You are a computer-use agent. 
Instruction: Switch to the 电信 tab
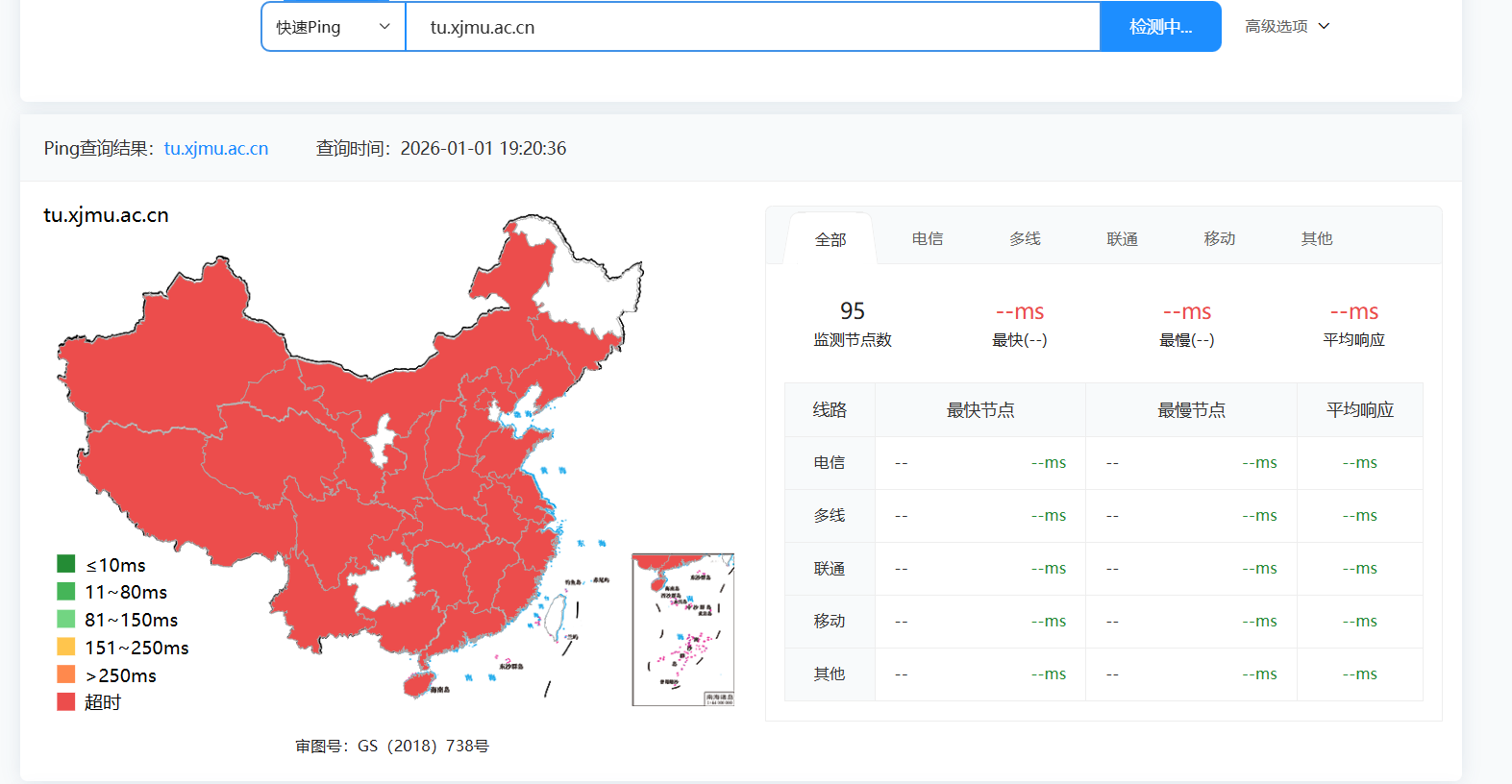[928, 239]
